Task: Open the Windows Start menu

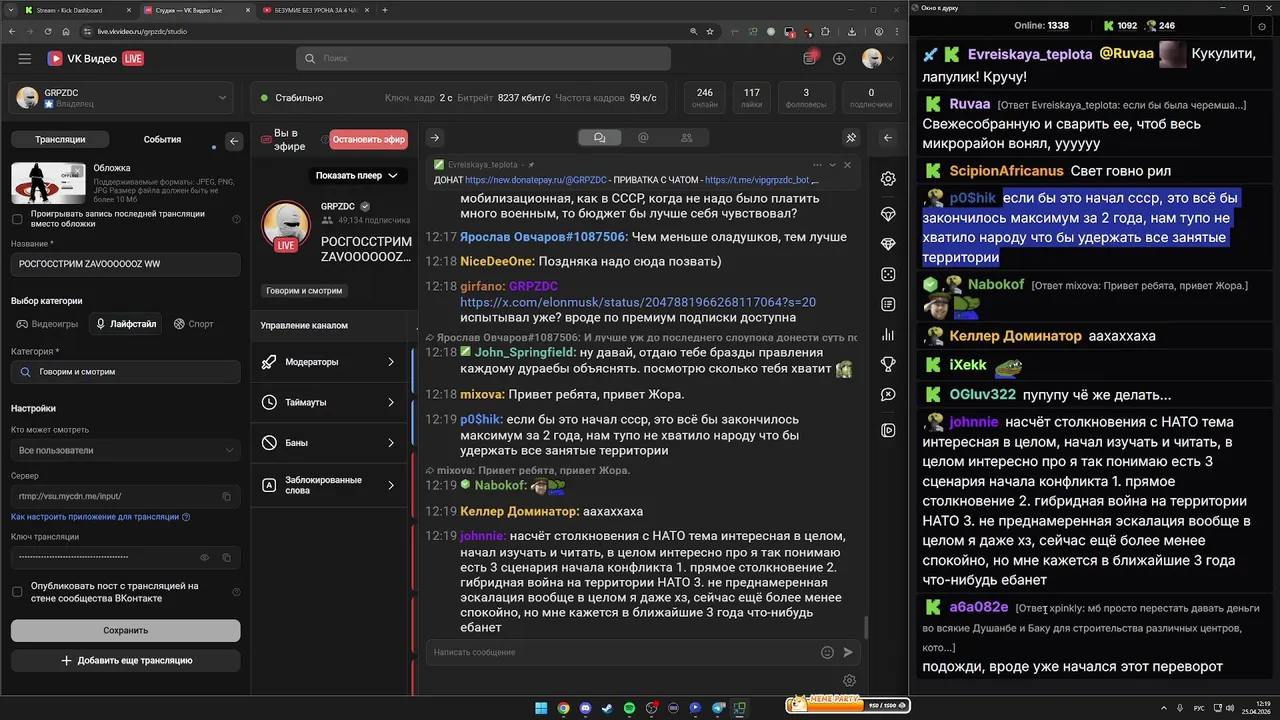Action: 541,708
